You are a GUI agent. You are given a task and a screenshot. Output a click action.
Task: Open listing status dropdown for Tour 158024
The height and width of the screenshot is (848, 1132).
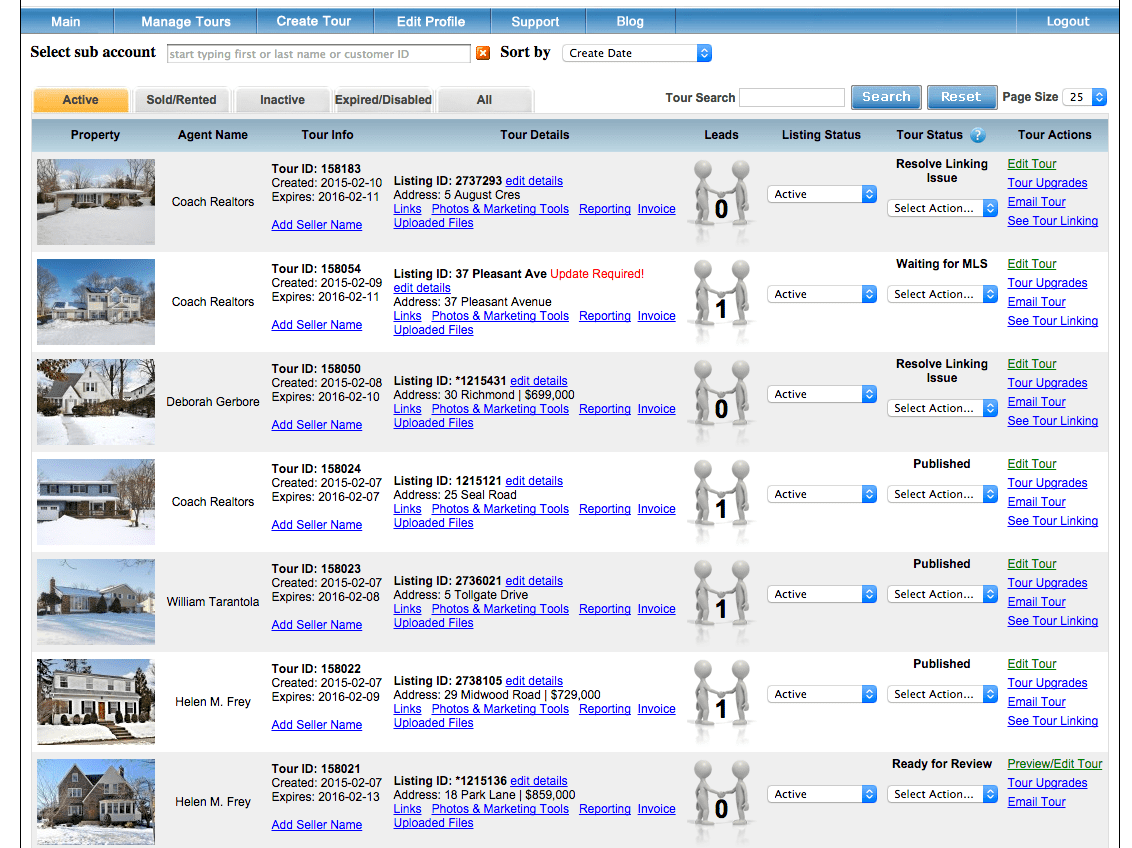click(821, 493)
